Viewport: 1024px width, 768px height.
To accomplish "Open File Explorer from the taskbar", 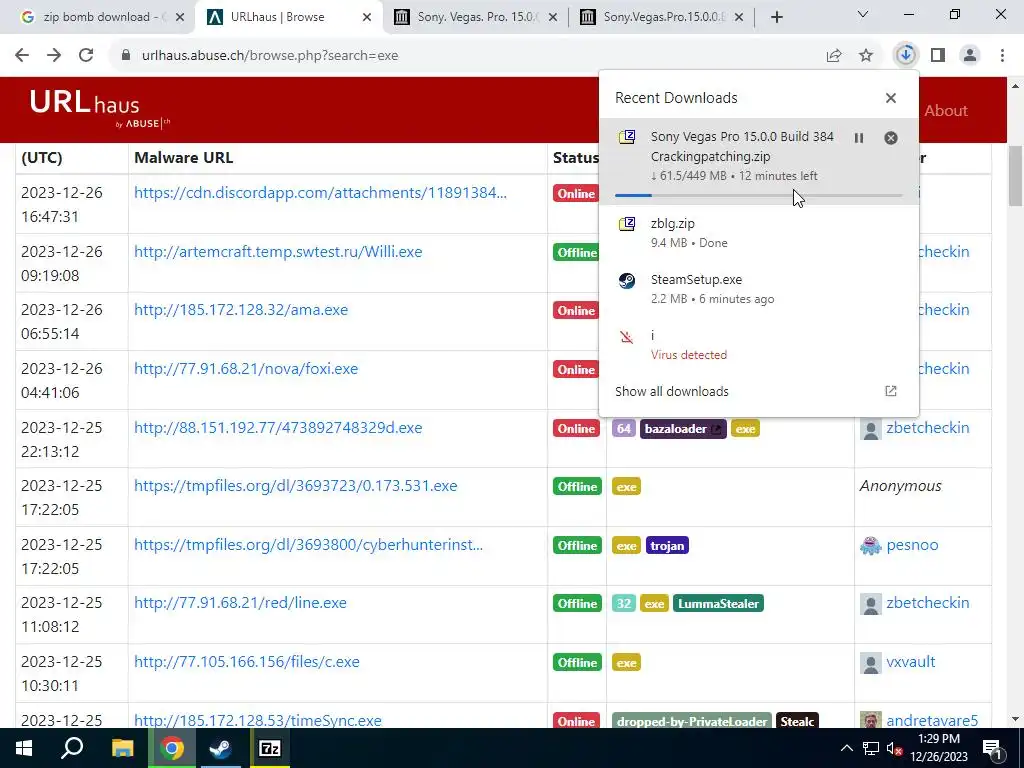I will click(x=122, y=748).
